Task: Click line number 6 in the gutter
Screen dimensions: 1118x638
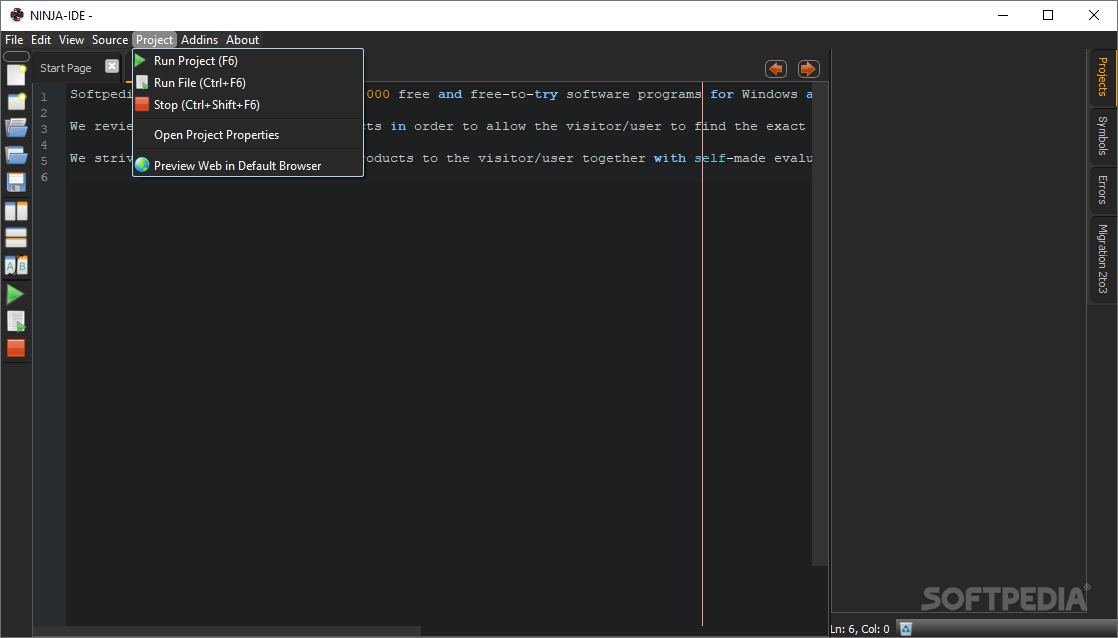Action: coord(44,177)
